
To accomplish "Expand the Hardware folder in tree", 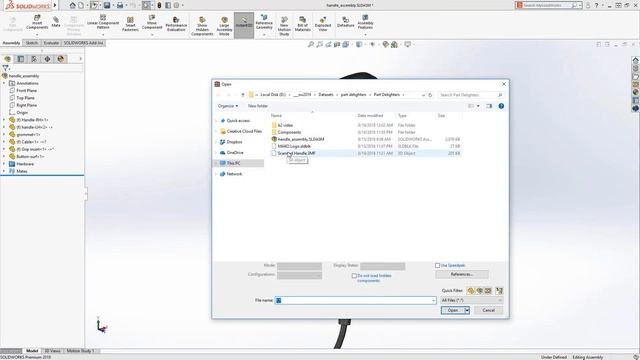I will (x=4, y=164).
